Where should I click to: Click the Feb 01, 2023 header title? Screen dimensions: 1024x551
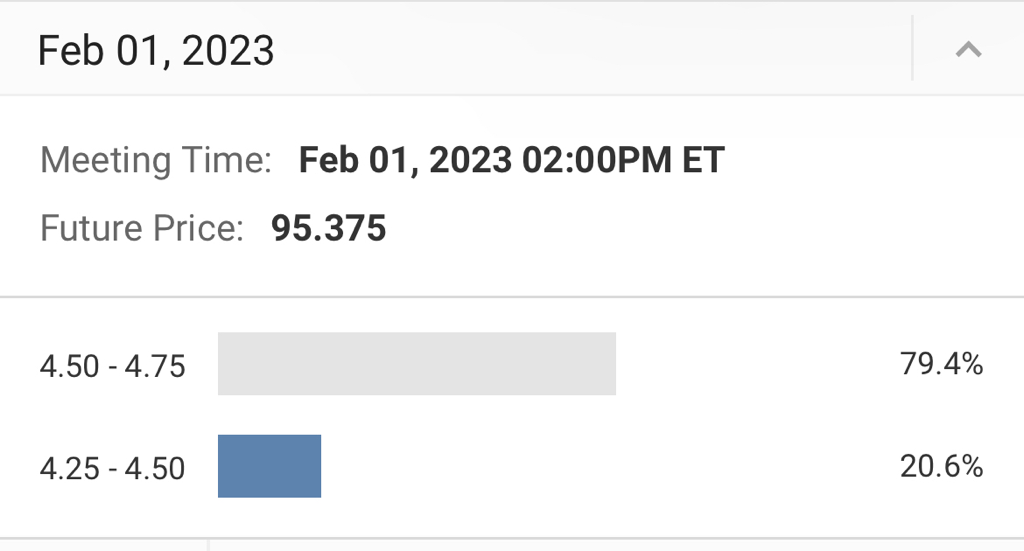click(x=156, y=50)
